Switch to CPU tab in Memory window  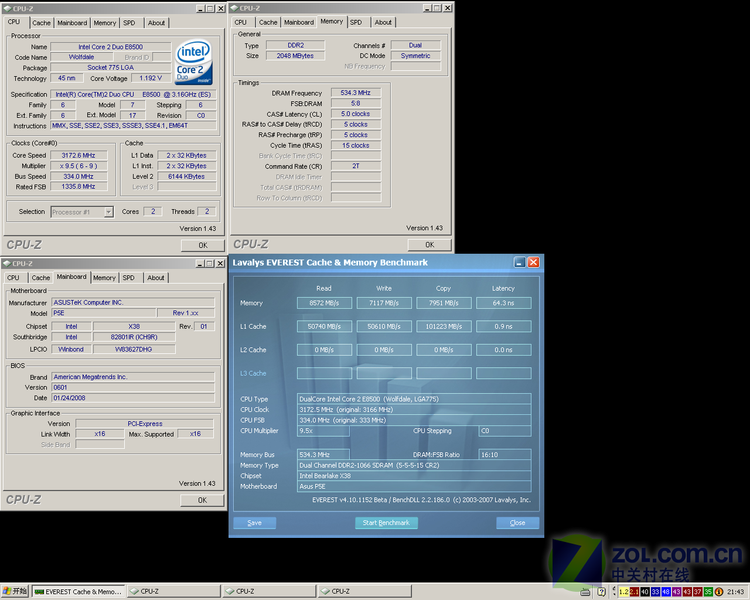241,22
